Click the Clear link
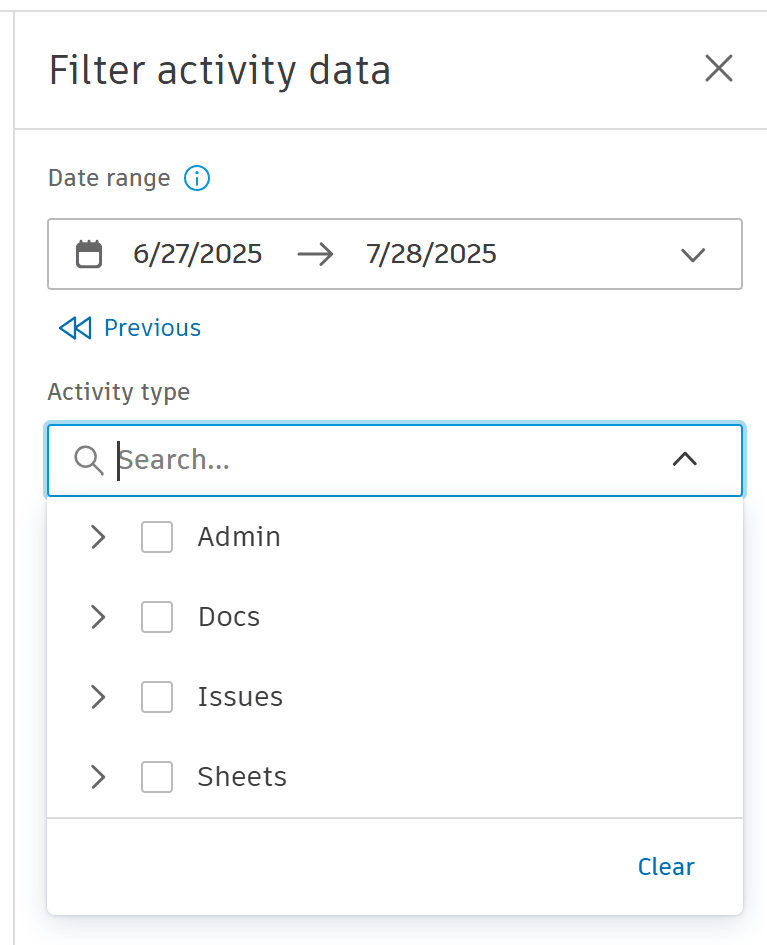The image size is (767, 945). coord(666,867)
